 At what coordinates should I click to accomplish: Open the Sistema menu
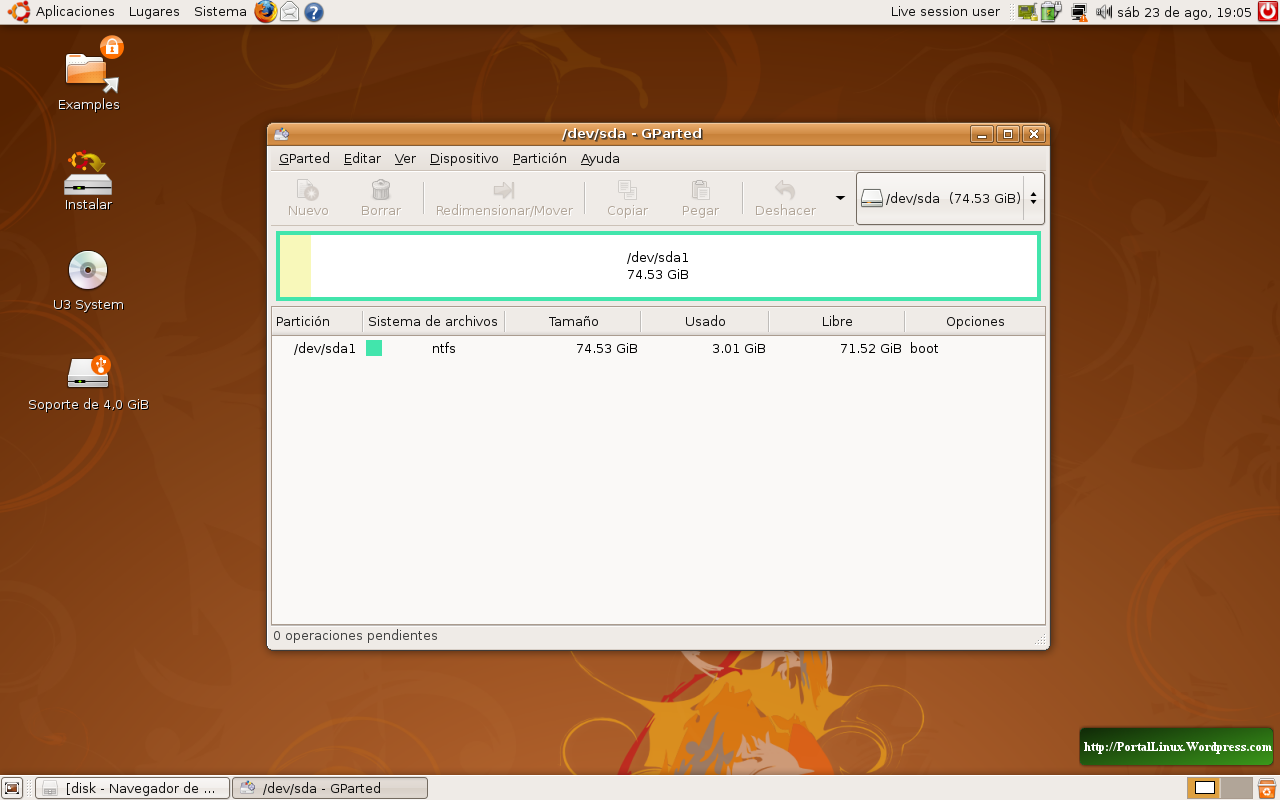(220, 12)
